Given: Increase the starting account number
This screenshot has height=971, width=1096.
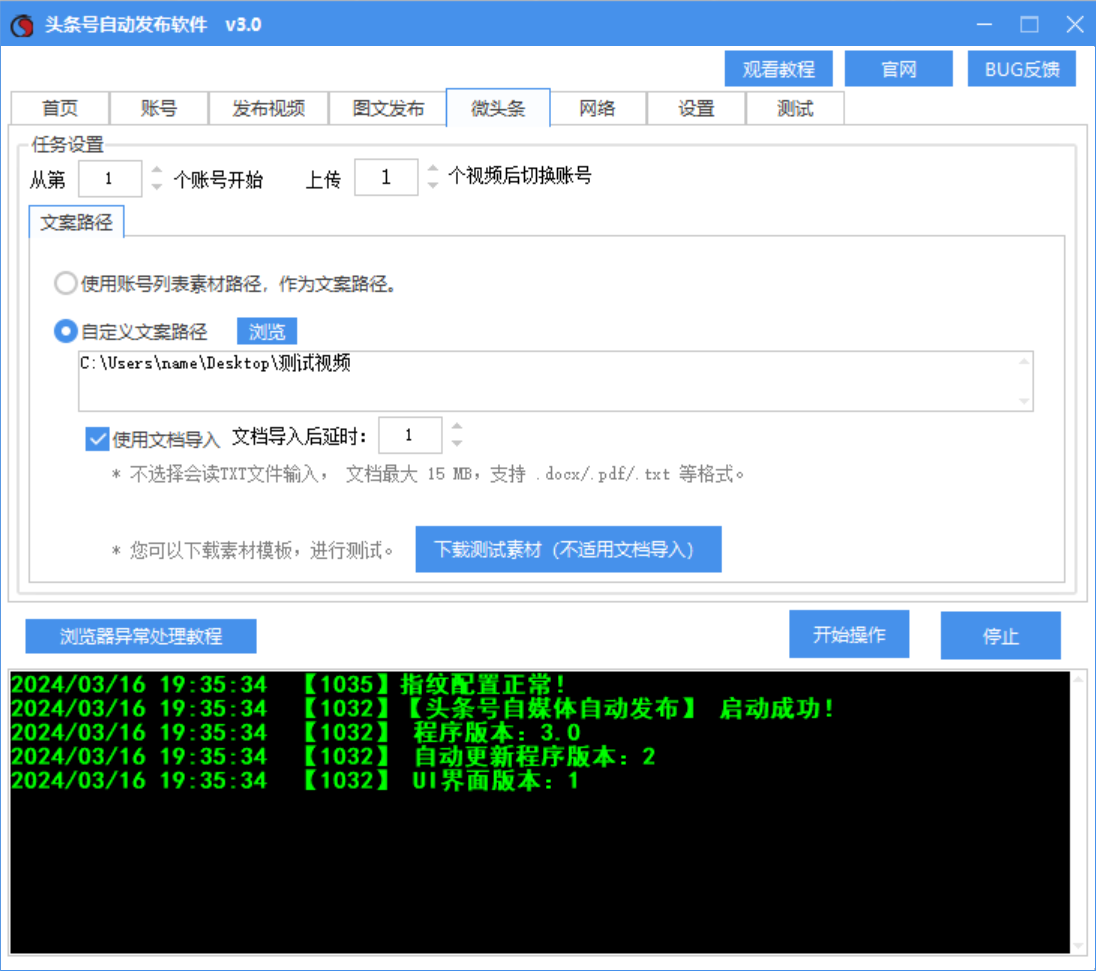Looking at the screenshot, I should pos(157,169).
